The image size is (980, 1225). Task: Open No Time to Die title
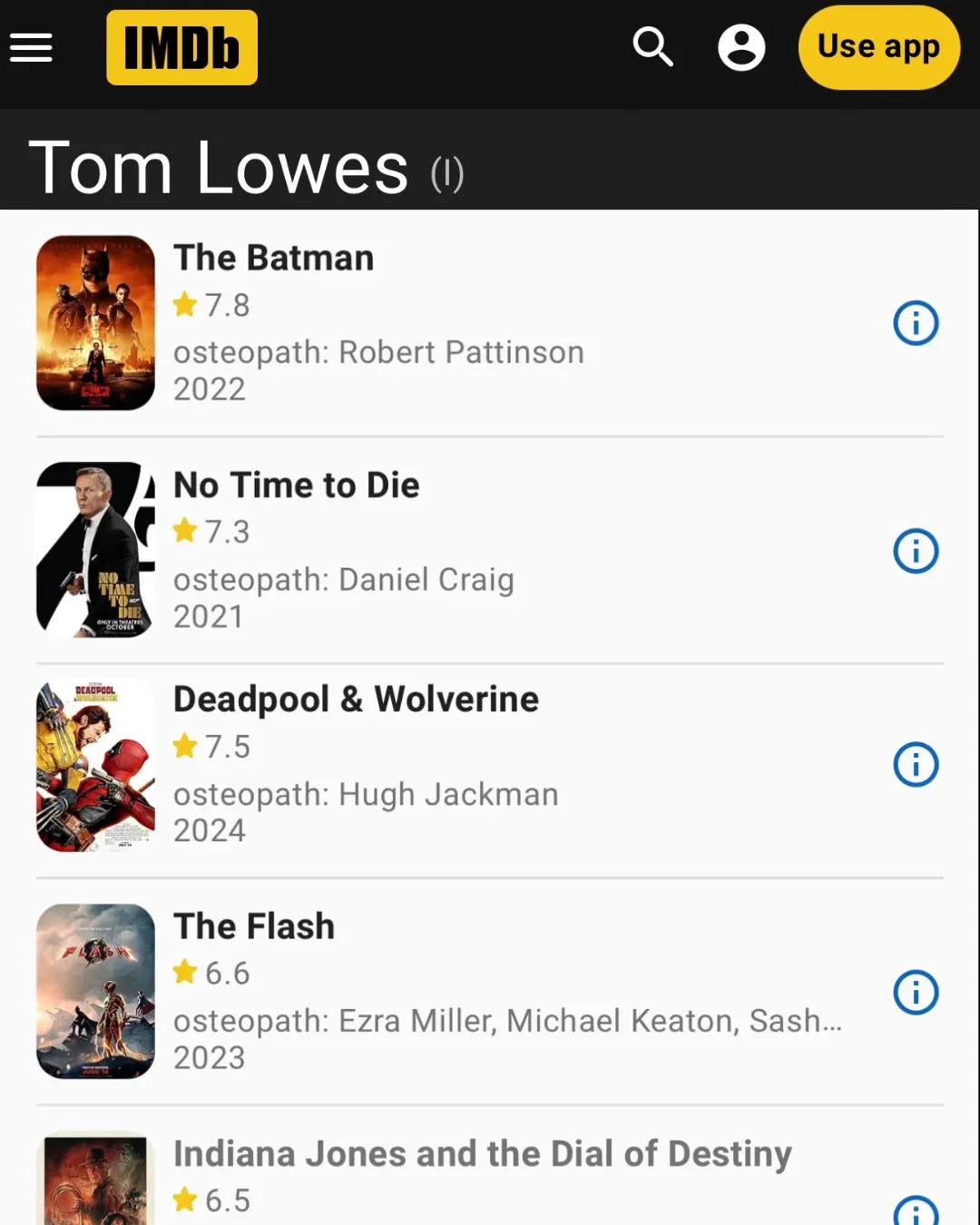tap(296, 485)
